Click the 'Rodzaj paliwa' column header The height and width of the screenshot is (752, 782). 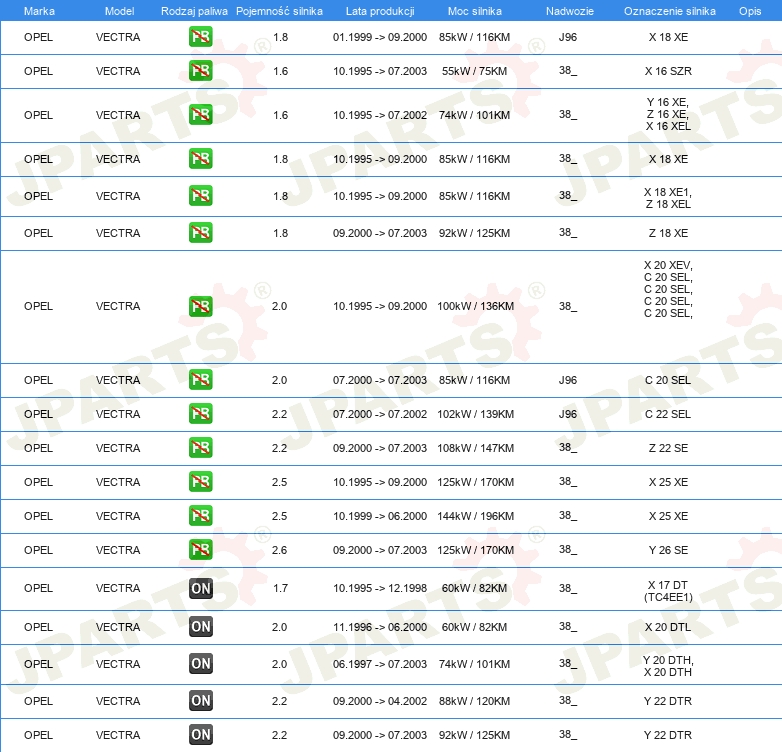(194, 11)
